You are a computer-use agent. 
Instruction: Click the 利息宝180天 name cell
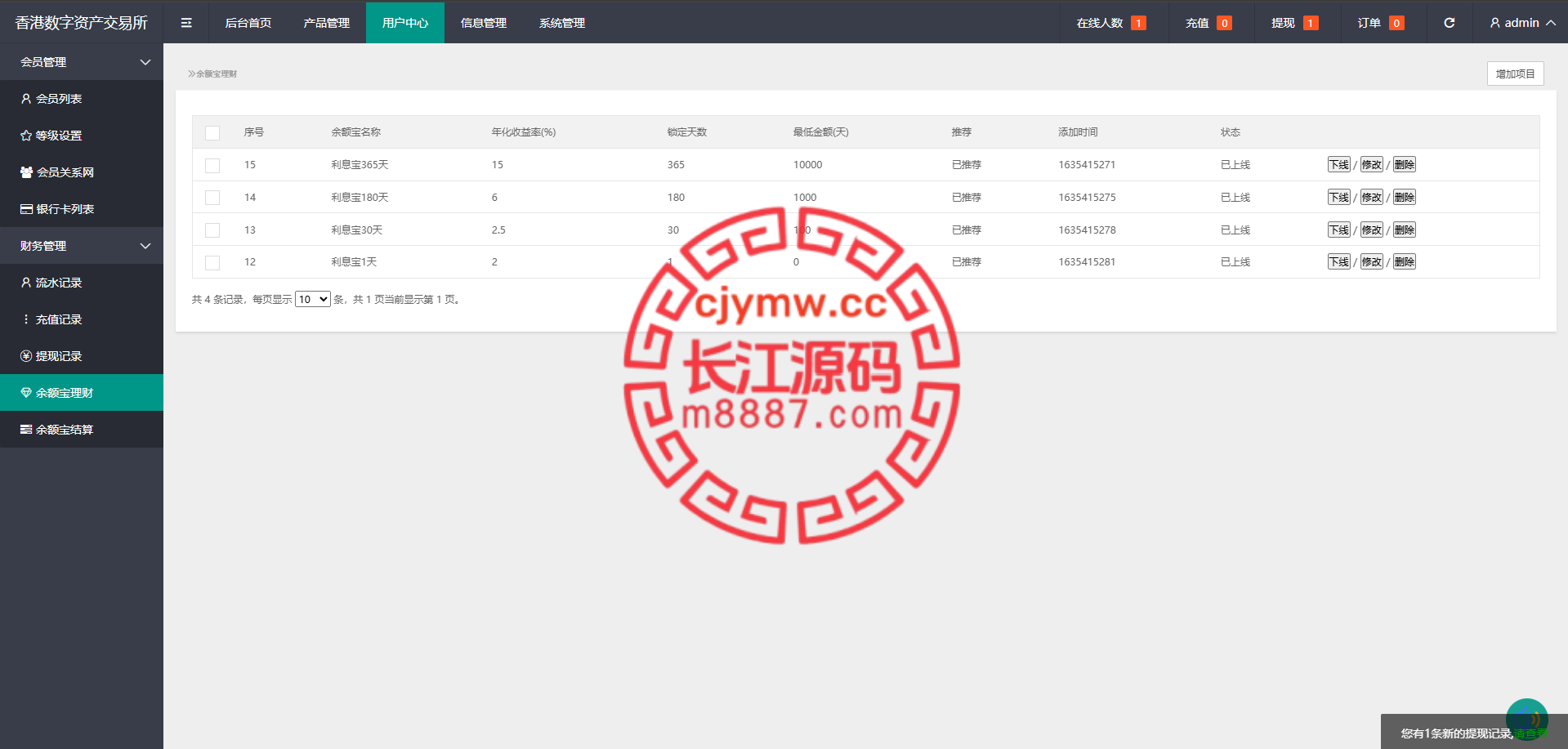pos(360,197)
